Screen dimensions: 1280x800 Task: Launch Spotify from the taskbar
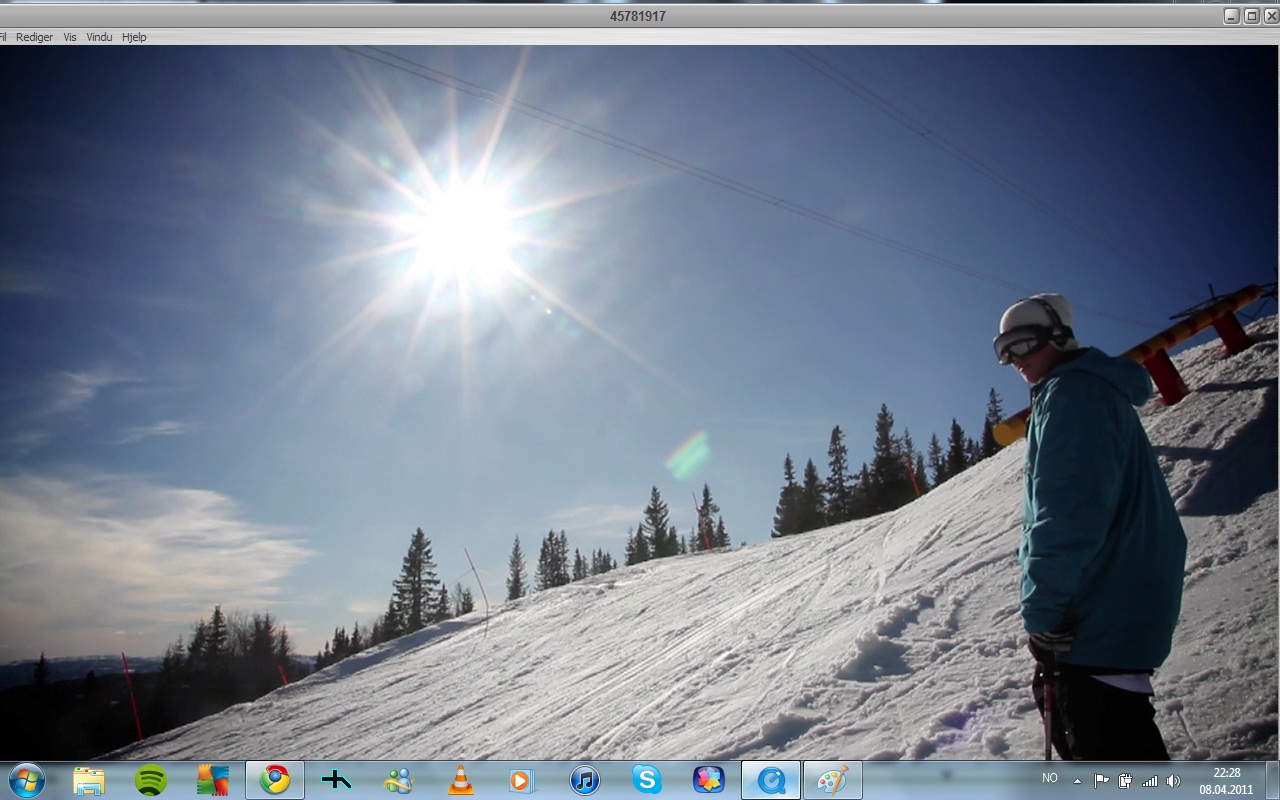(x=151, y=779)
